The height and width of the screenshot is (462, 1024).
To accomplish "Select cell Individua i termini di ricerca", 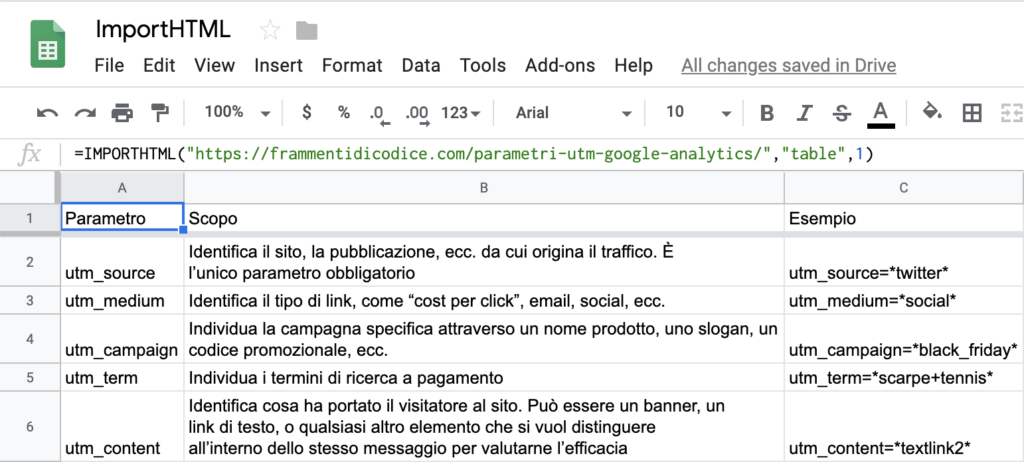I will 484,377.
